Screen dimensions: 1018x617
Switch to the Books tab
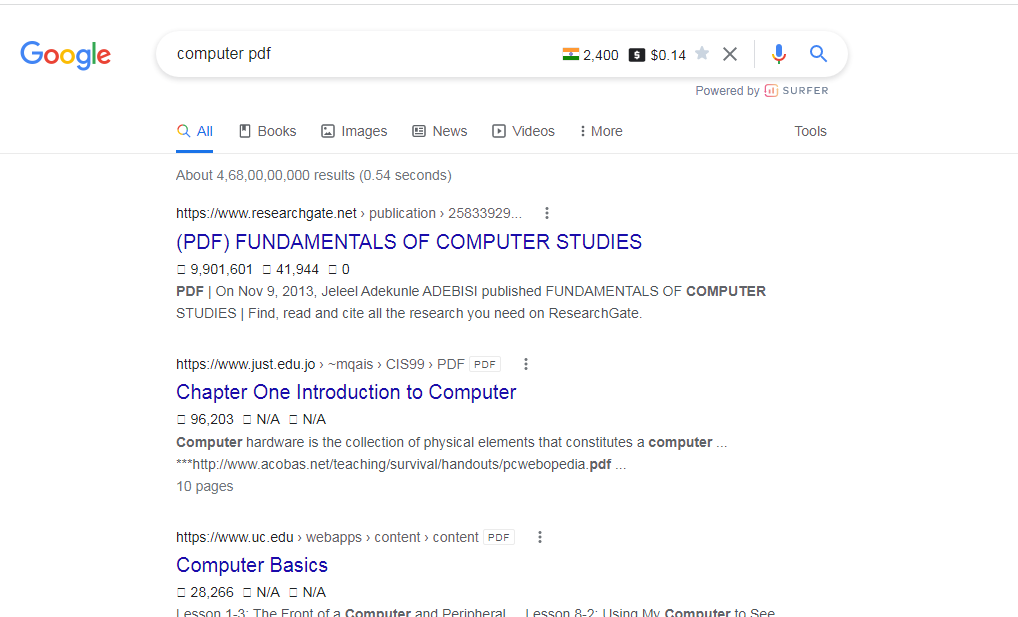point(267,131)
